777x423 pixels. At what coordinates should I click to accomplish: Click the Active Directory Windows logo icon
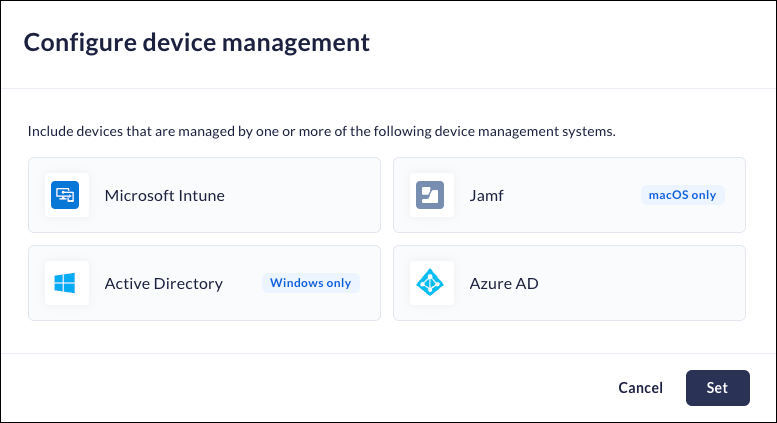coord(65,283)
